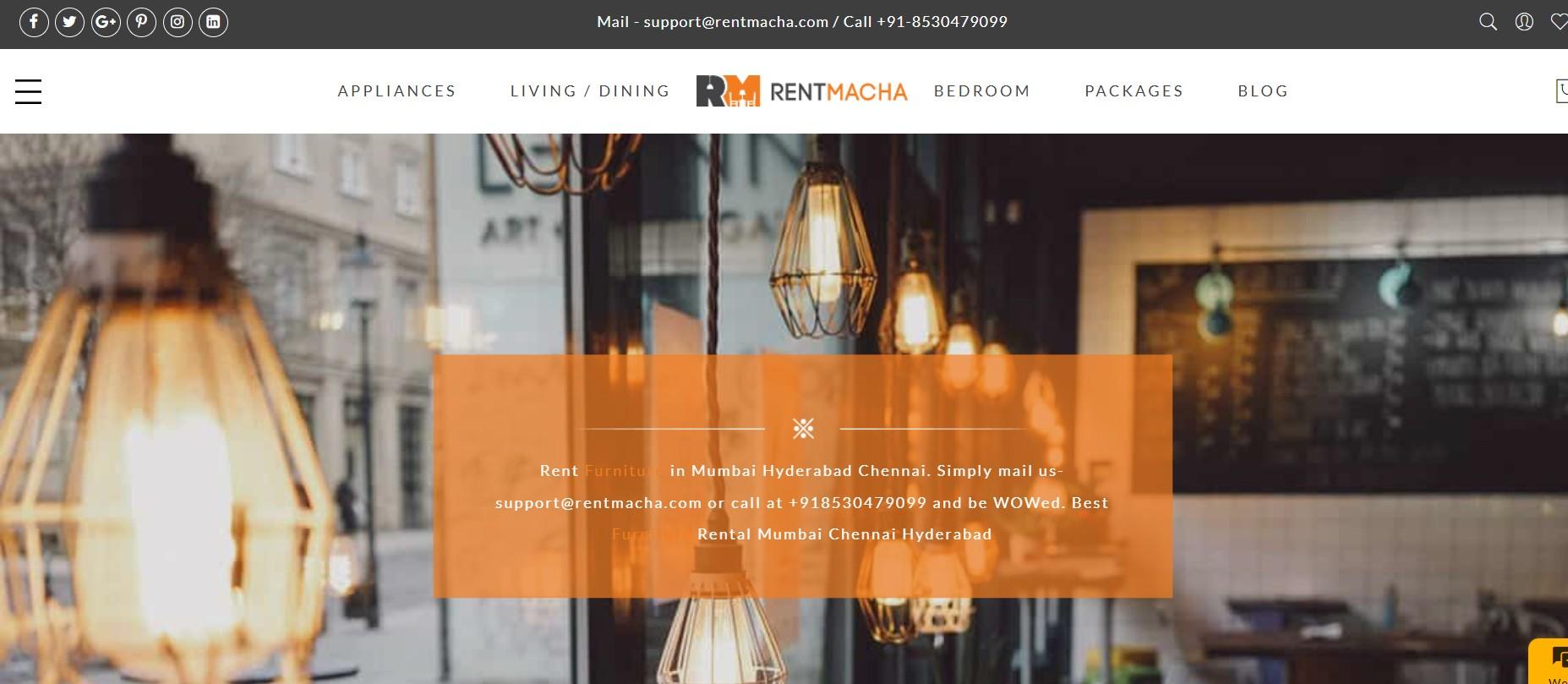Open the Pinterest social icon
Image resolution: width=1568 pixels, height=684 pixels.
tap(141, 22)
